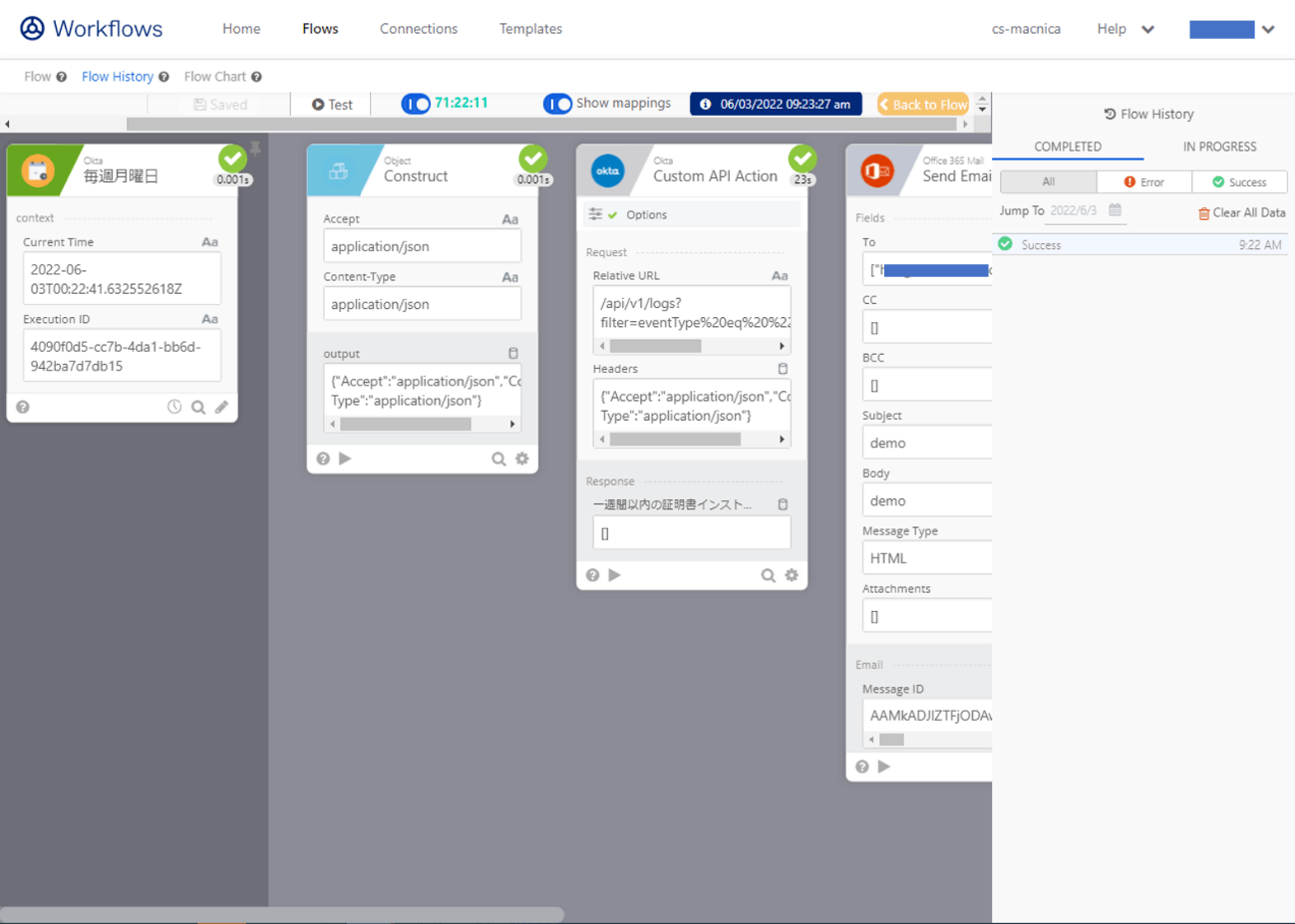
Task: Click the canvas scroll left arrow
Action: [x=8, y=125]
